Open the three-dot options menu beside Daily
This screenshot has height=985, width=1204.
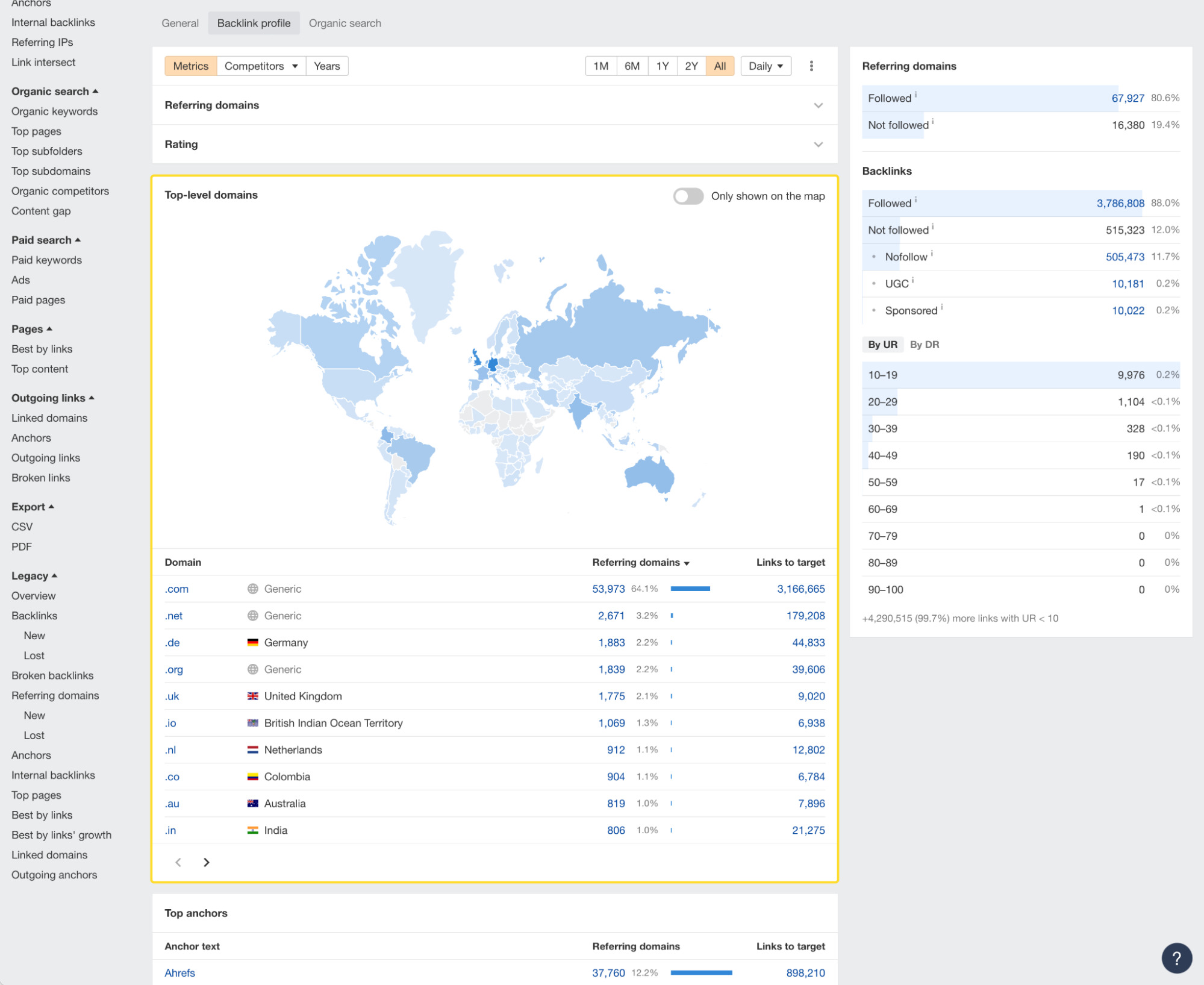[812, 66]
